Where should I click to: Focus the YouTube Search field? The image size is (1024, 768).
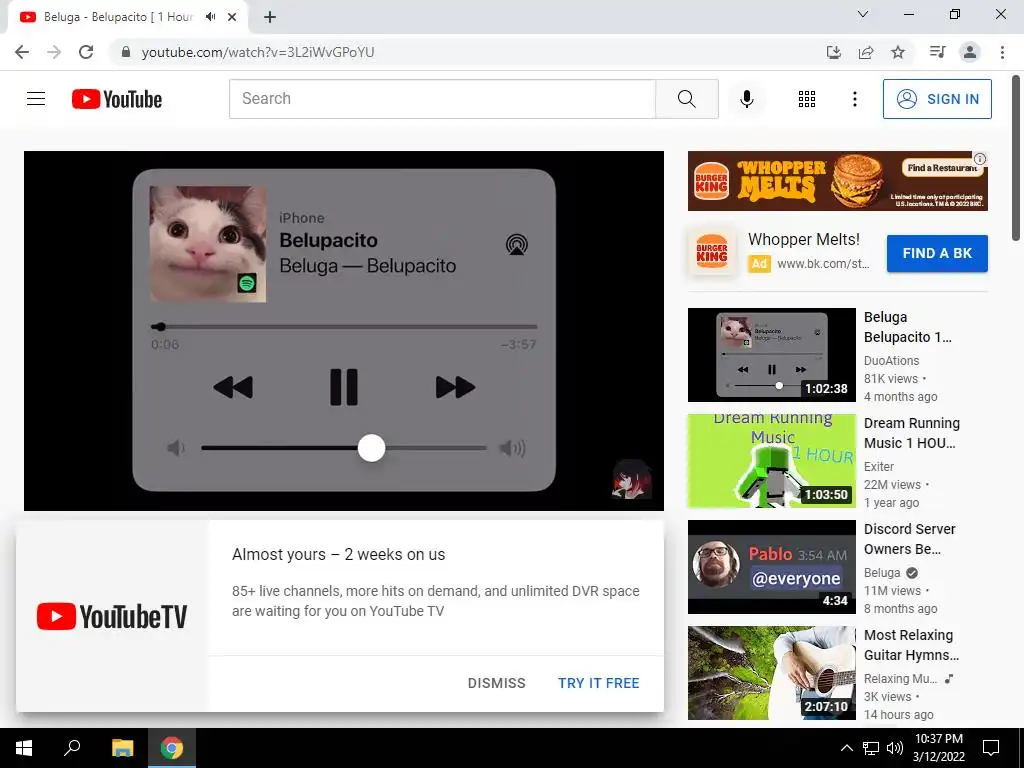click(442, 99)
